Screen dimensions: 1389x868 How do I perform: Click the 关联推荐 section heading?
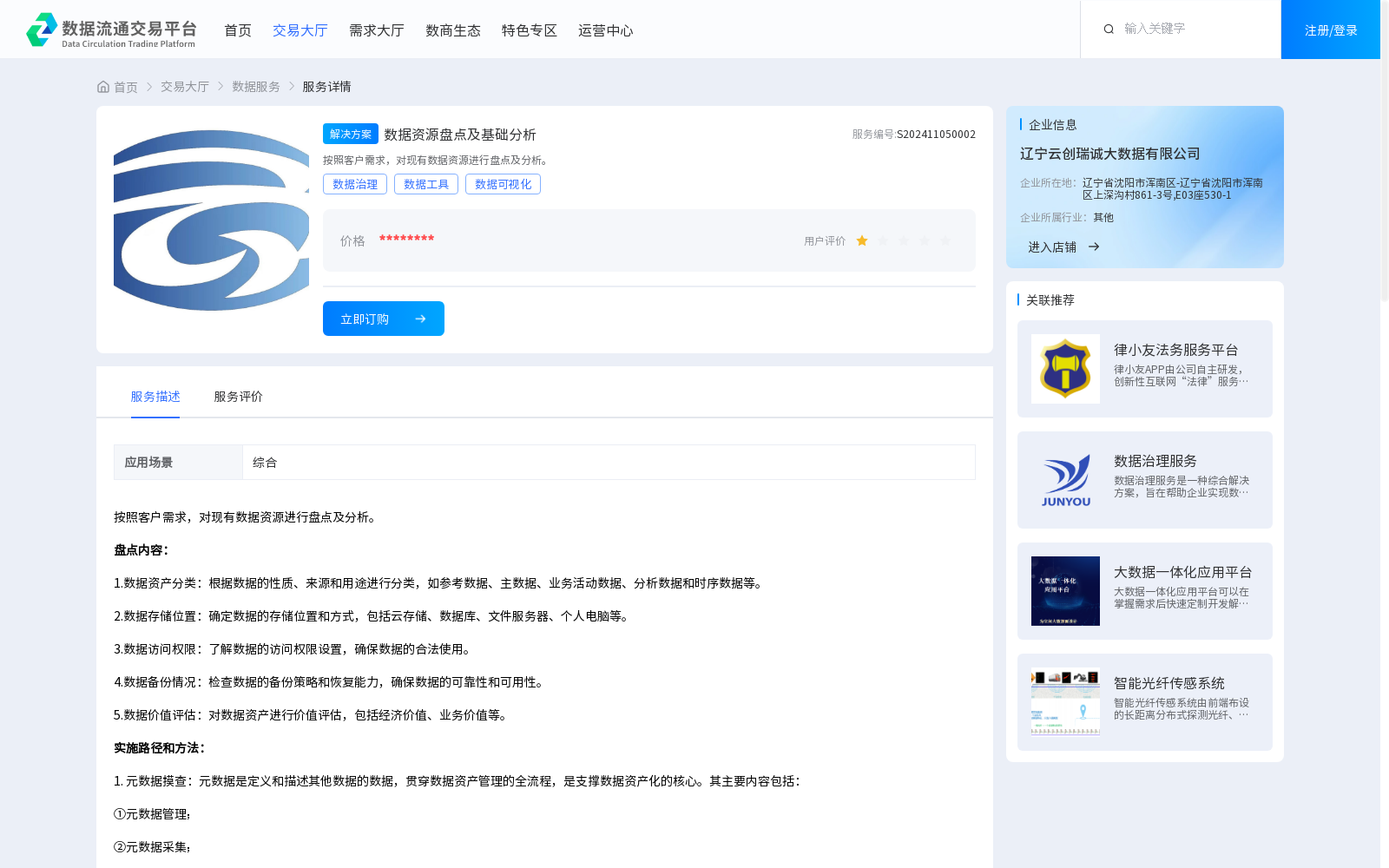click(1050, 300)
